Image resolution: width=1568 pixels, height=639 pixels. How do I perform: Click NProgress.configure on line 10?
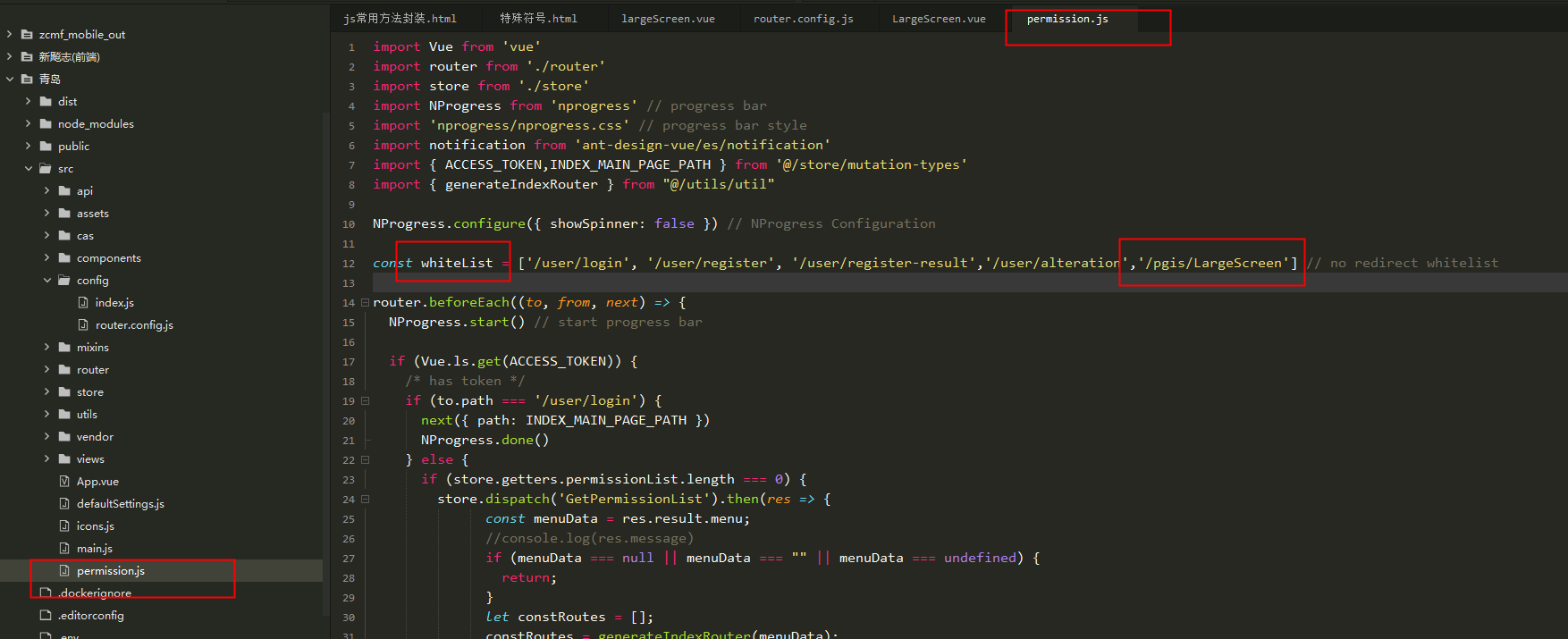point(449,223)
